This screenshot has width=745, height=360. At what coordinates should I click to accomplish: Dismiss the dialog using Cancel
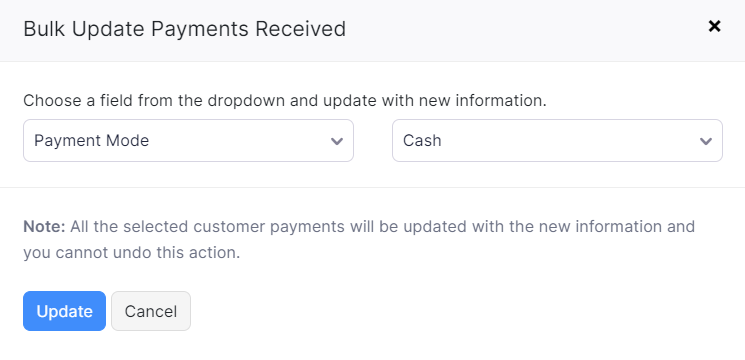point(151,311)
